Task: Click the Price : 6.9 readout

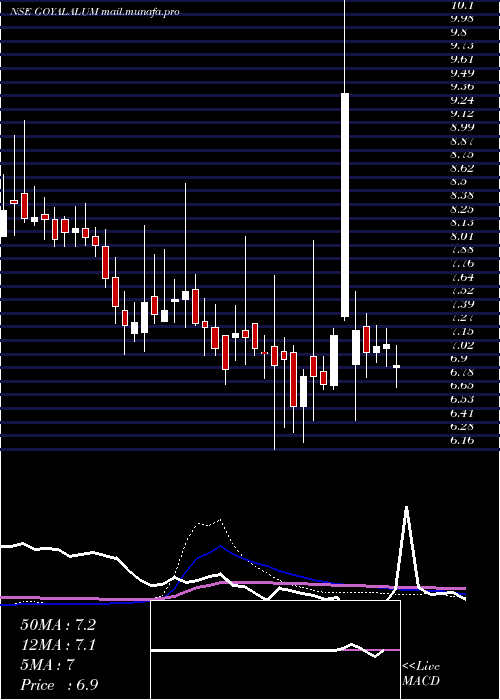Action: pyautogui.click(x=59, y=685)
